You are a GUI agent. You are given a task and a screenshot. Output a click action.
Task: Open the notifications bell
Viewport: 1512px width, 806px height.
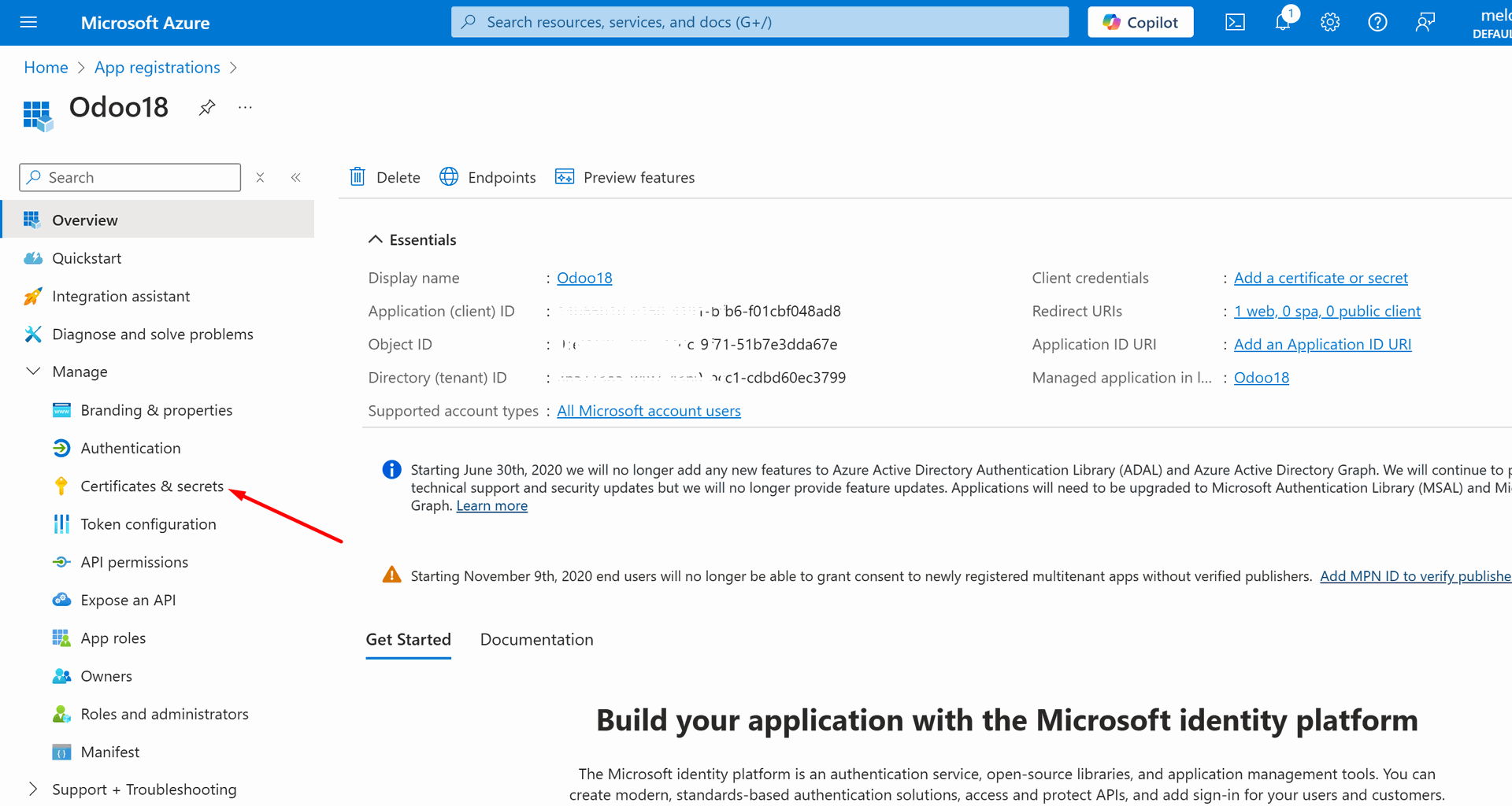coord(1283,22)
